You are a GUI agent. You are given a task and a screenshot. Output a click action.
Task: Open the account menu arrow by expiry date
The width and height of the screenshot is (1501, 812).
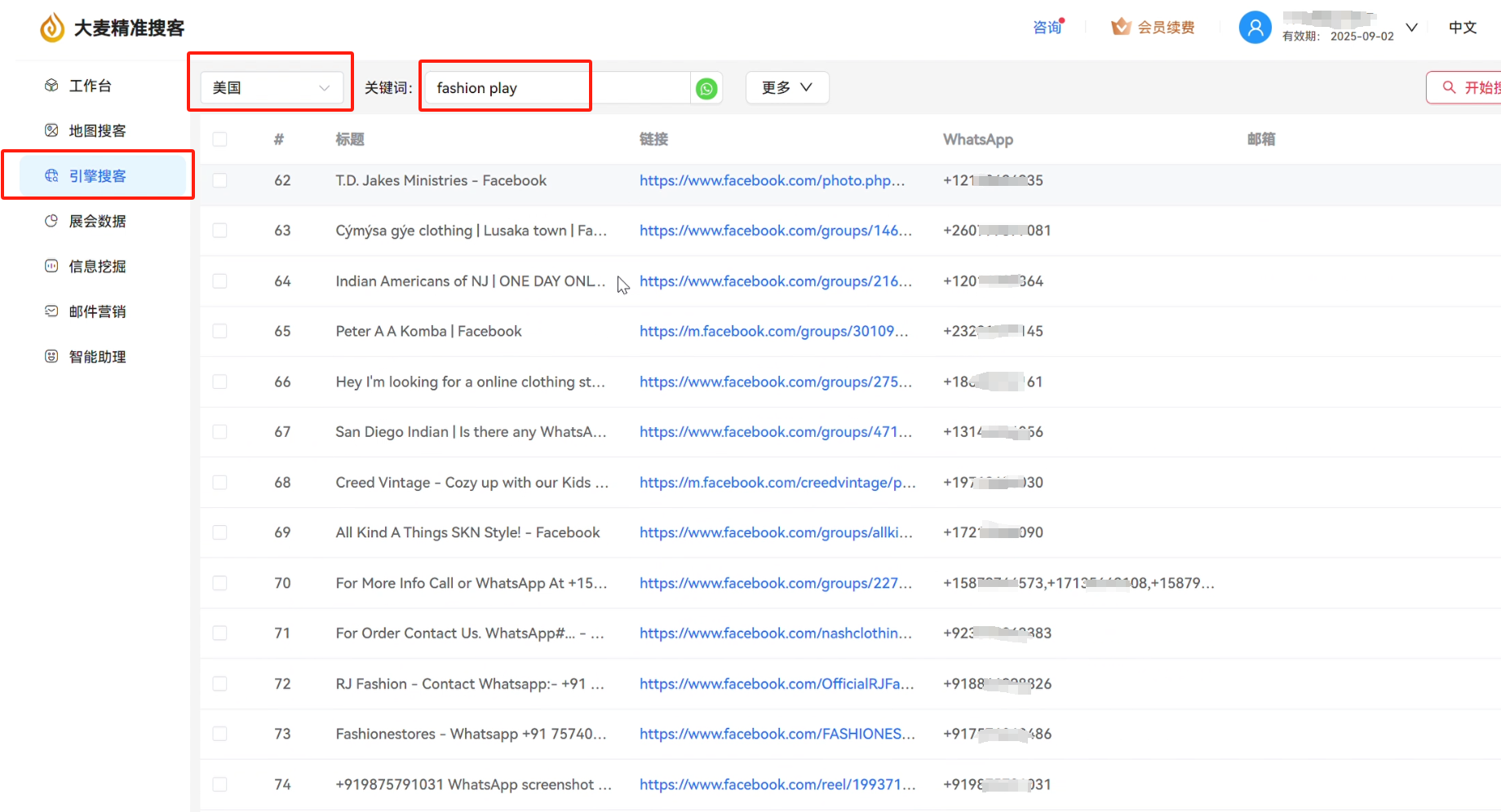pos(1411,28)
